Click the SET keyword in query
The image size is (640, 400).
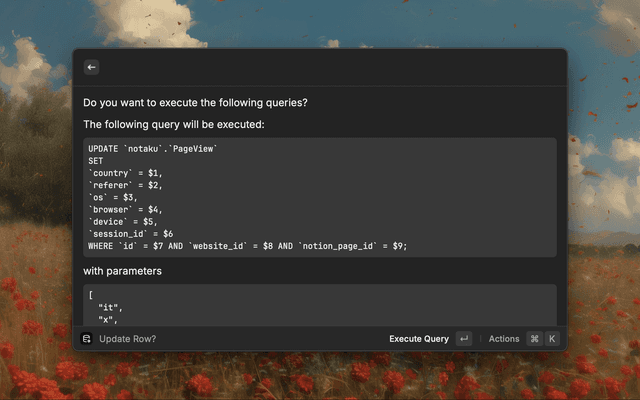[x=96, y=161]
